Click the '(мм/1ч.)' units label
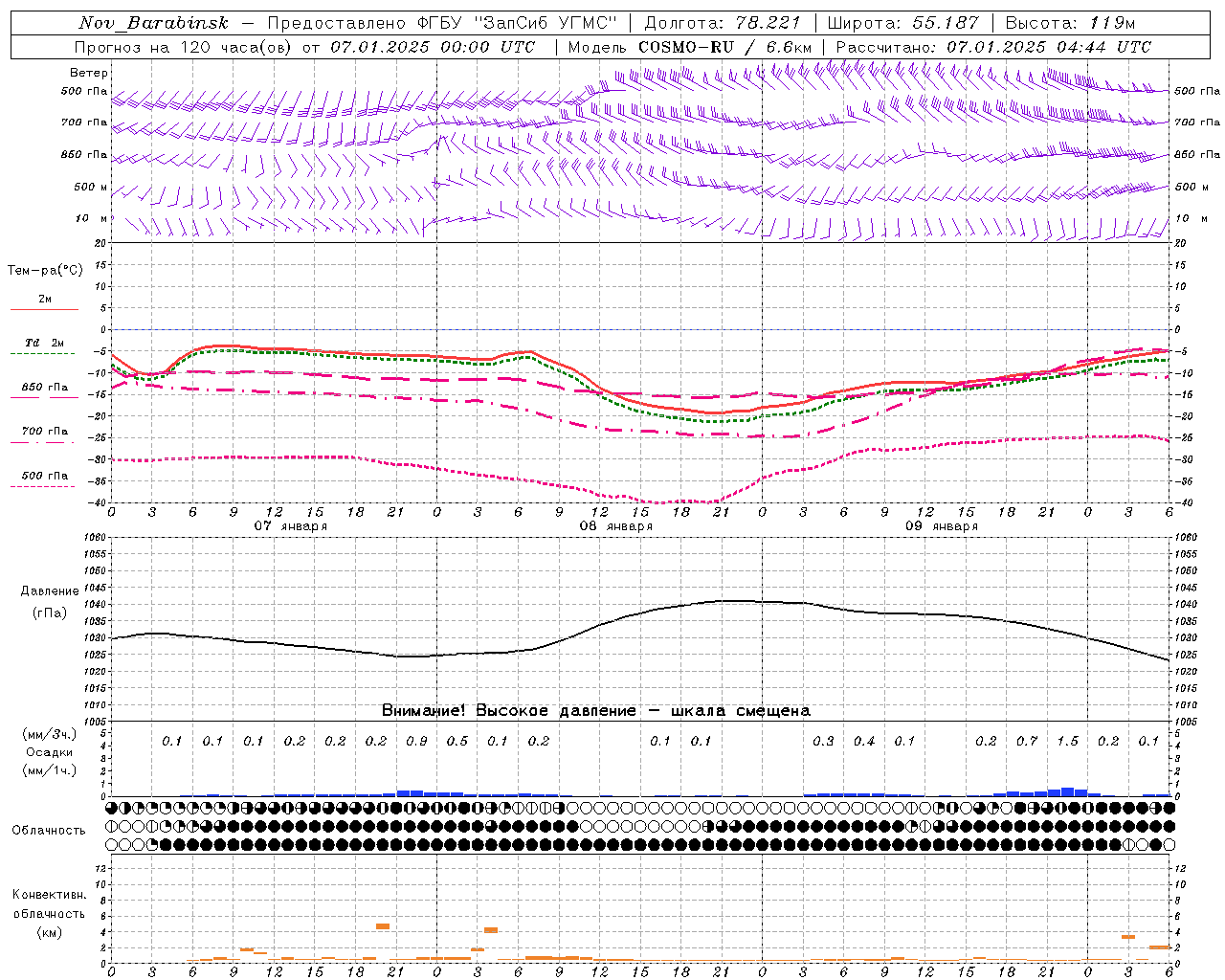 (x=50, y=770)
